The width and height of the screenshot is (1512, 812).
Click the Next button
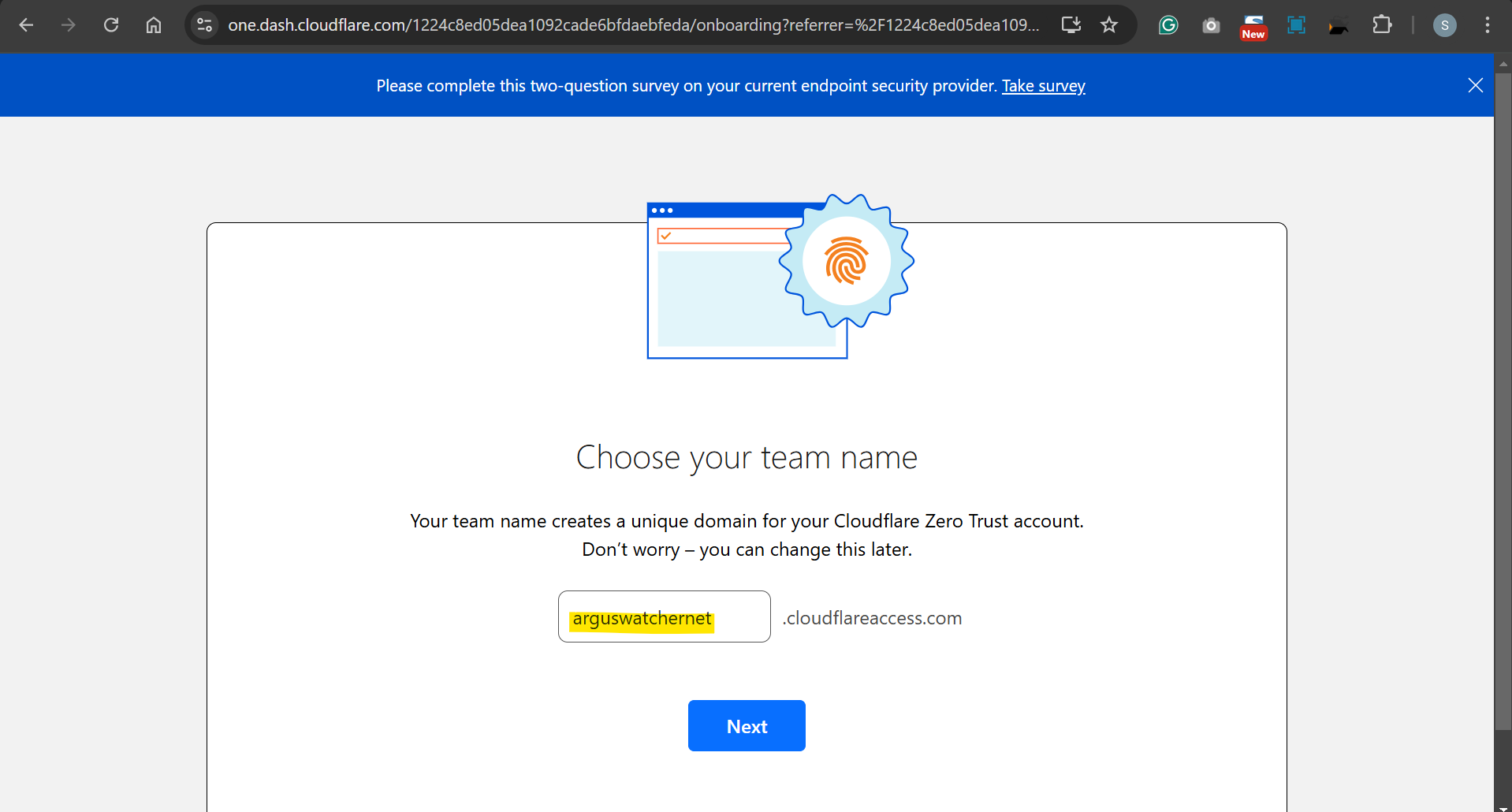click(x=747, y=726)
